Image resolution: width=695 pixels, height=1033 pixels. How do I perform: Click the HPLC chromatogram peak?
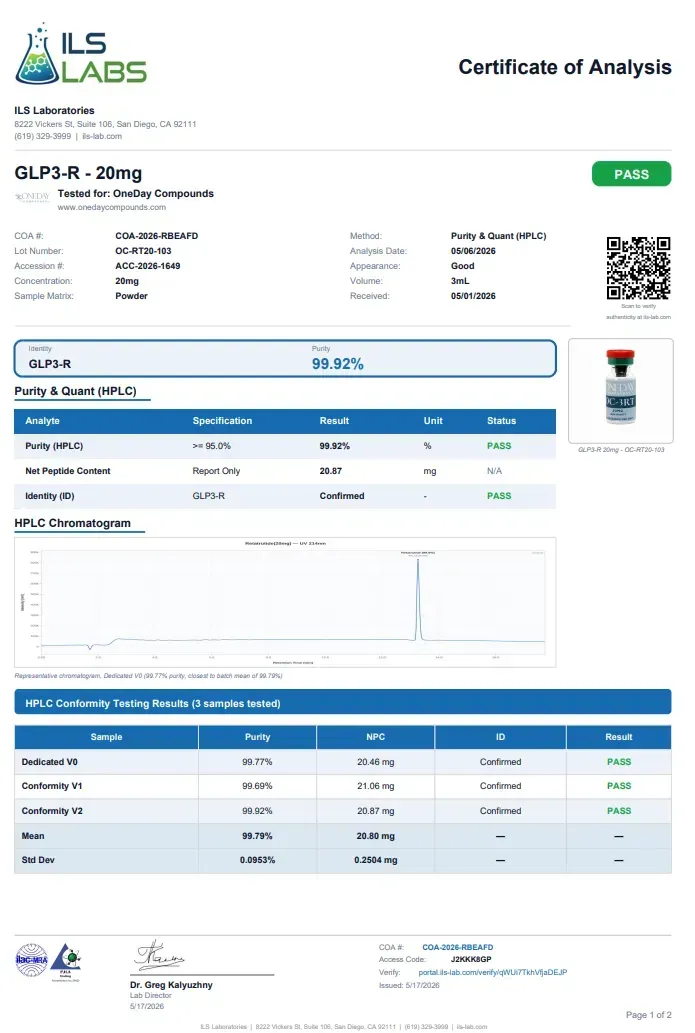(418, 598)
